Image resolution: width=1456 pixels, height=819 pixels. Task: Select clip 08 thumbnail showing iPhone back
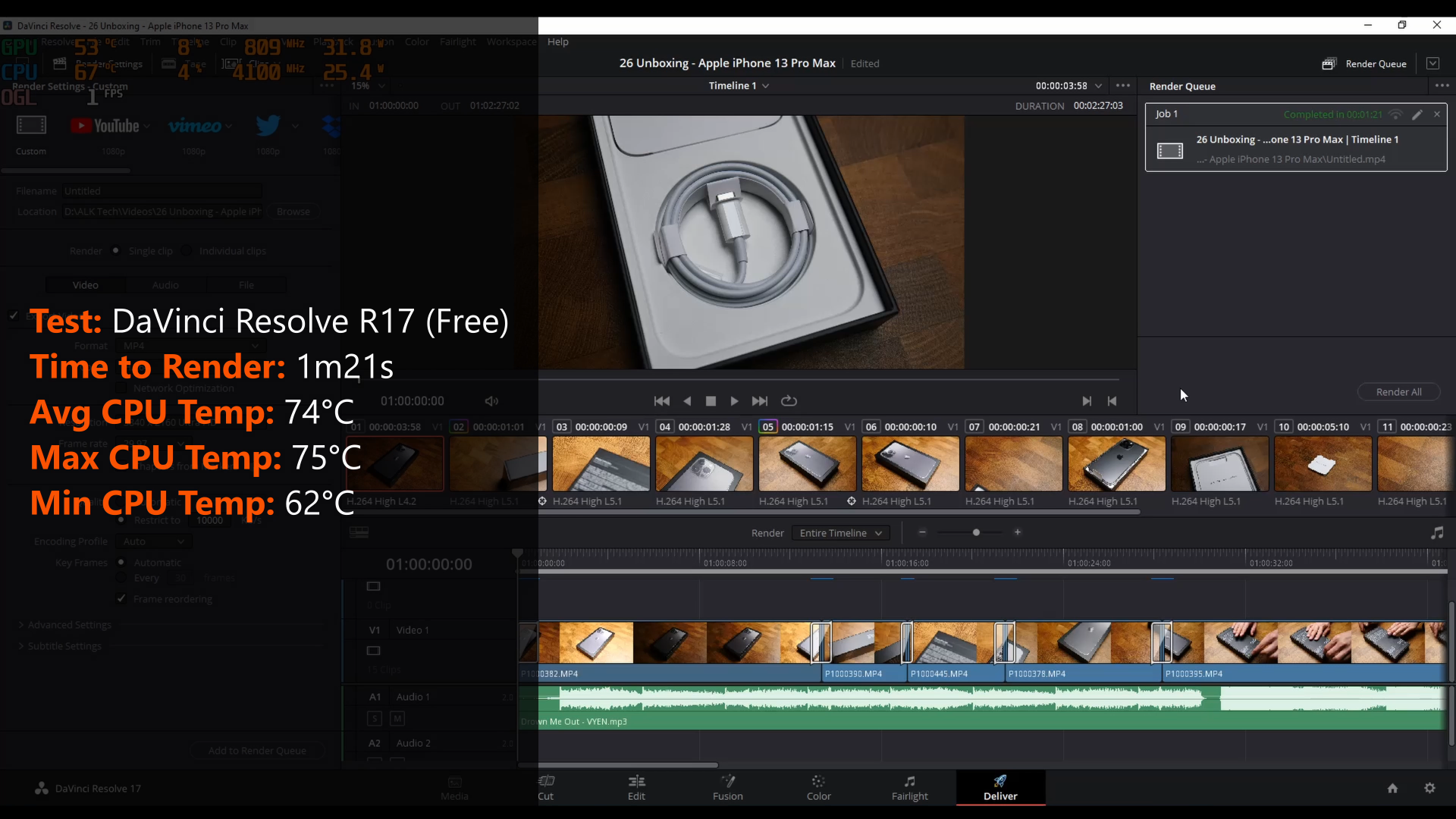(1116, 463)
